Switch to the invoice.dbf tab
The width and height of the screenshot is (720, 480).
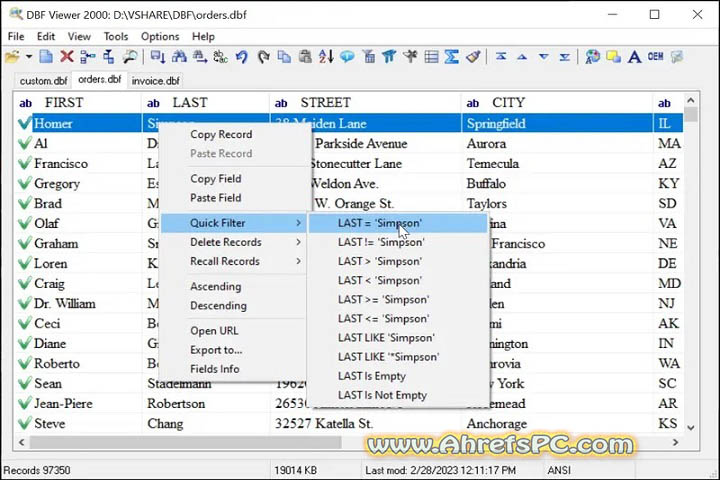(x=155, y=81)
